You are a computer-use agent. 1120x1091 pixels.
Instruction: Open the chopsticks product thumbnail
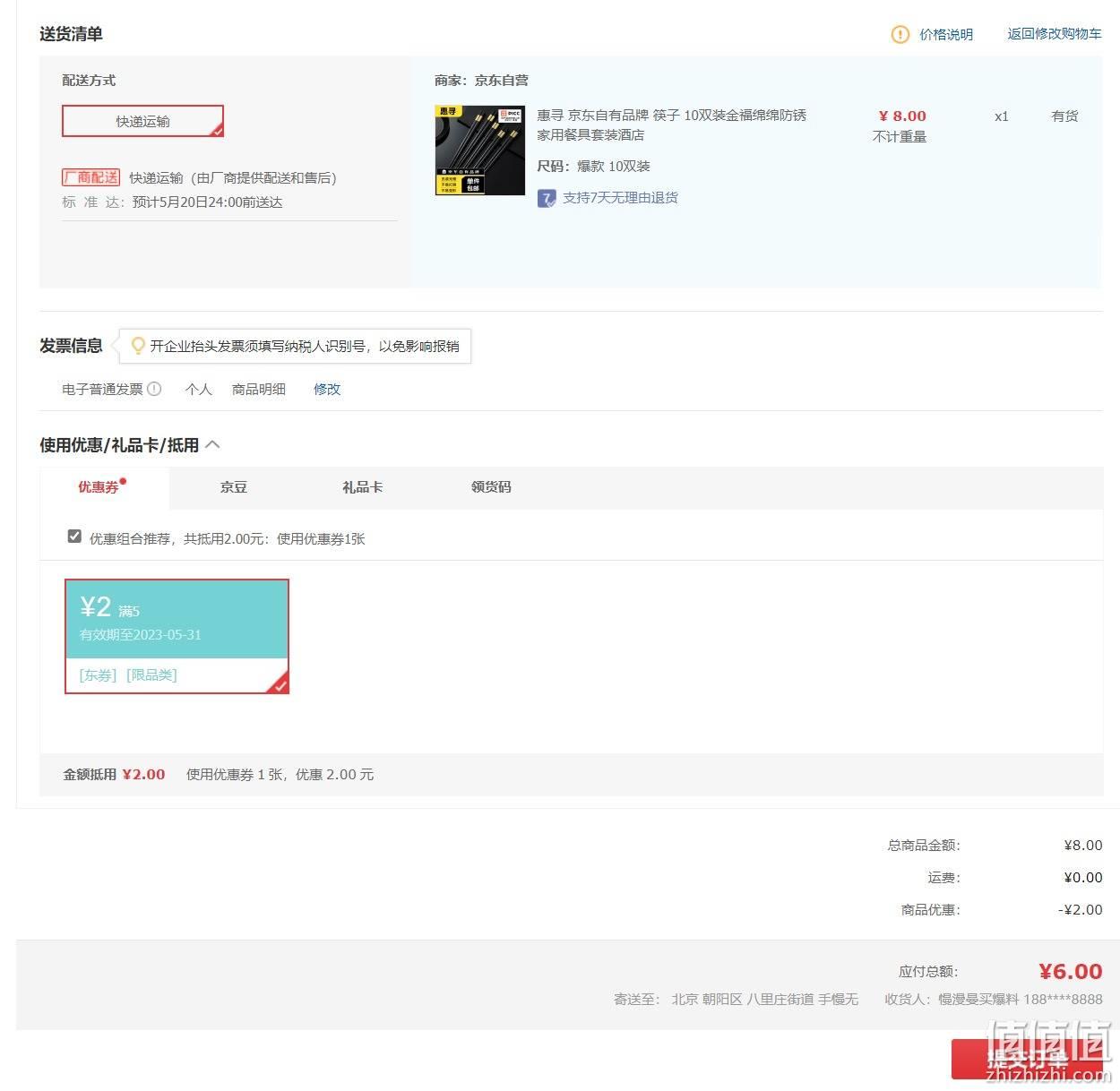point(479,150)
